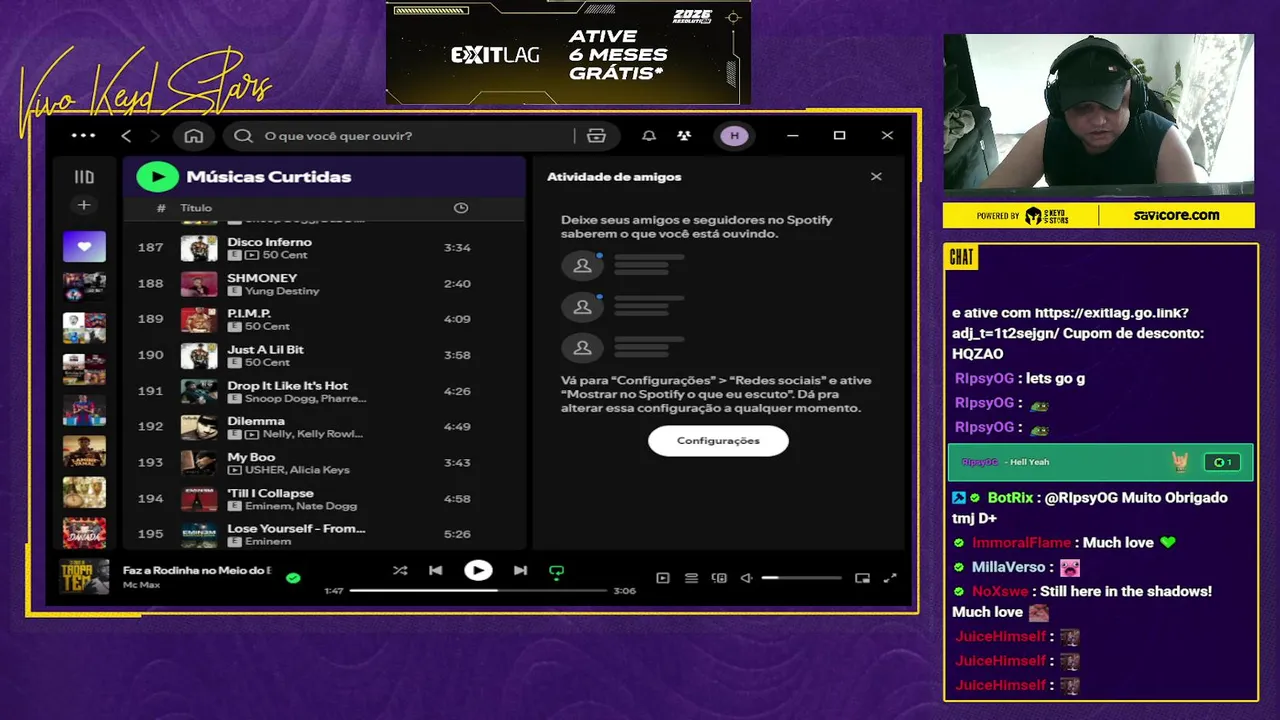The width and height of the screenshot is (1280, 720).
Task: Click the Configurações button
Action: point(718,441)
